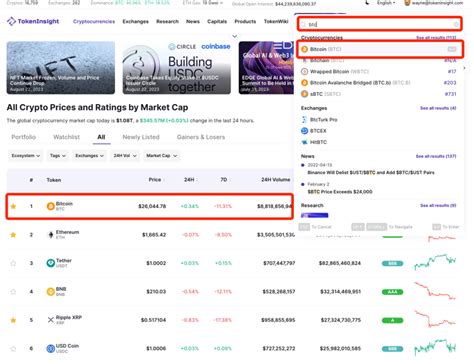The width and height of the screenshot is (474, 364).
Task: Open the English language dropdown
Action: [386, 3]
